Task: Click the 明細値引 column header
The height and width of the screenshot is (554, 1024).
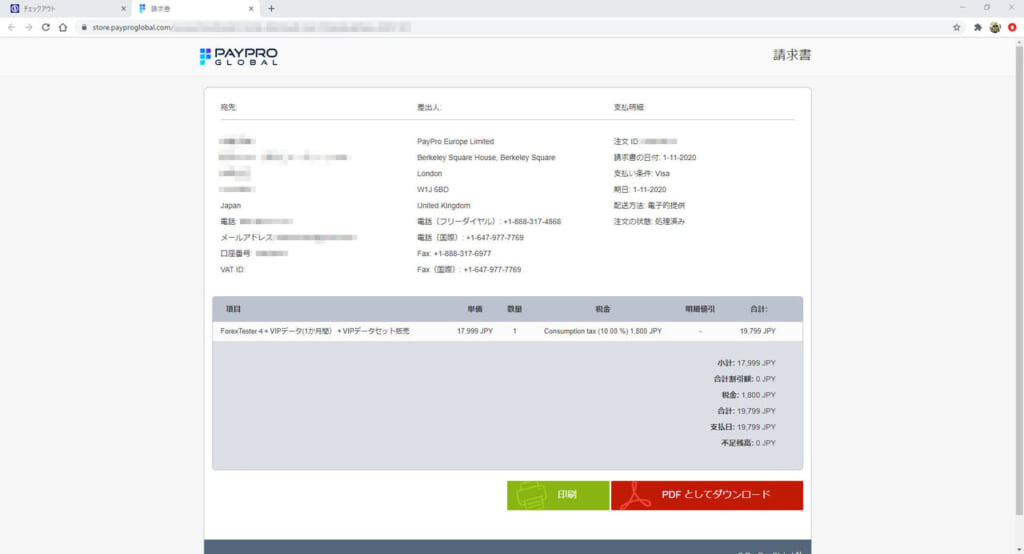Action: click(700, 309)
